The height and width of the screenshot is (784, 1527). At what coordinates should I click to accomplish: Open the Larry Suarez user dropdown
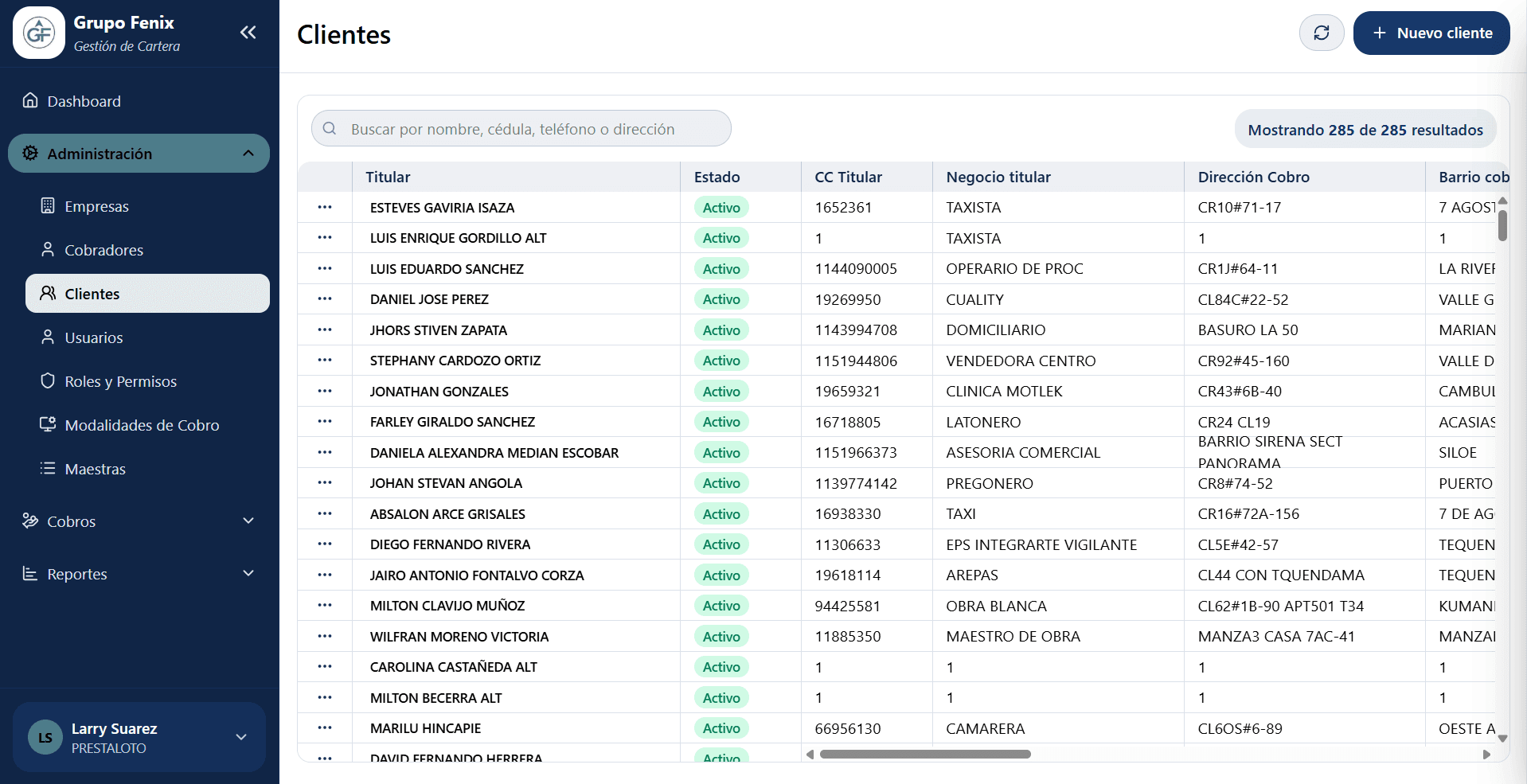tap(240, 738)
